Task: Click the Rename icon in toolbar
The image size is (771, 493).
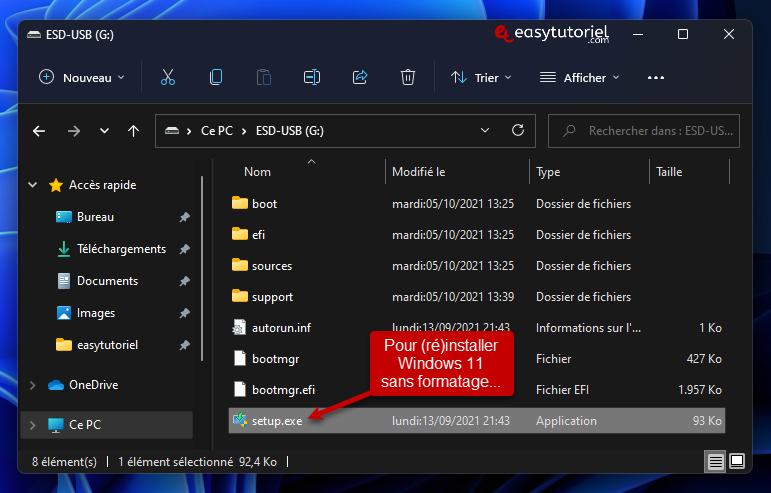Action: [x=312, y=78]
